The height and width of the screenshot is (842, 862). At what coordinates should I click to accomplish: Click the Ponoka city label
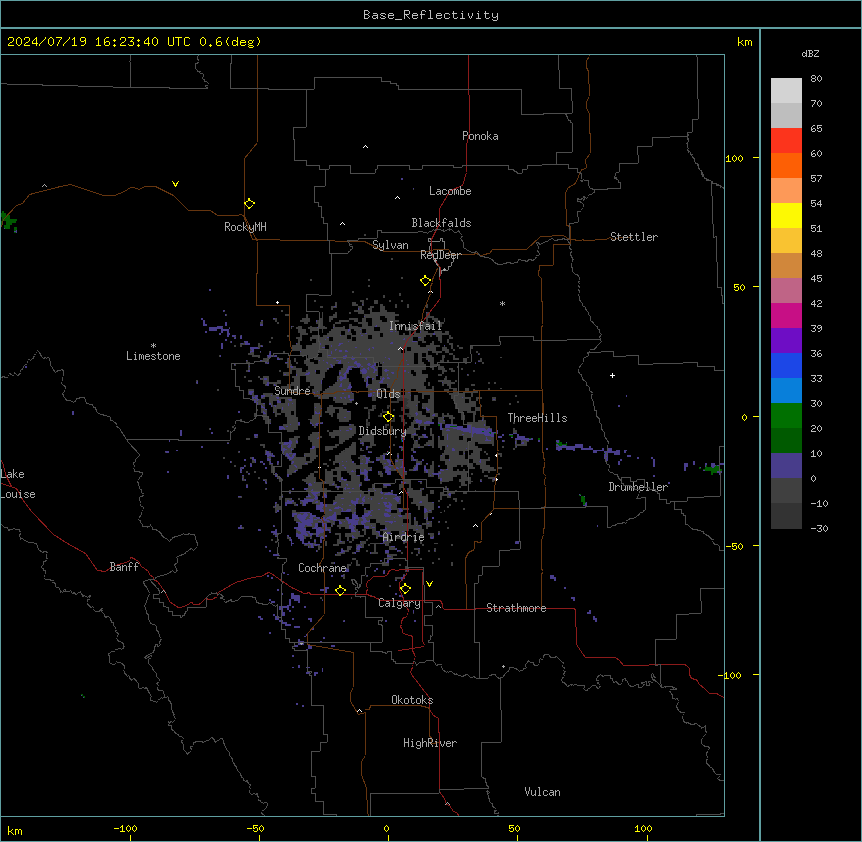[480, 136]
